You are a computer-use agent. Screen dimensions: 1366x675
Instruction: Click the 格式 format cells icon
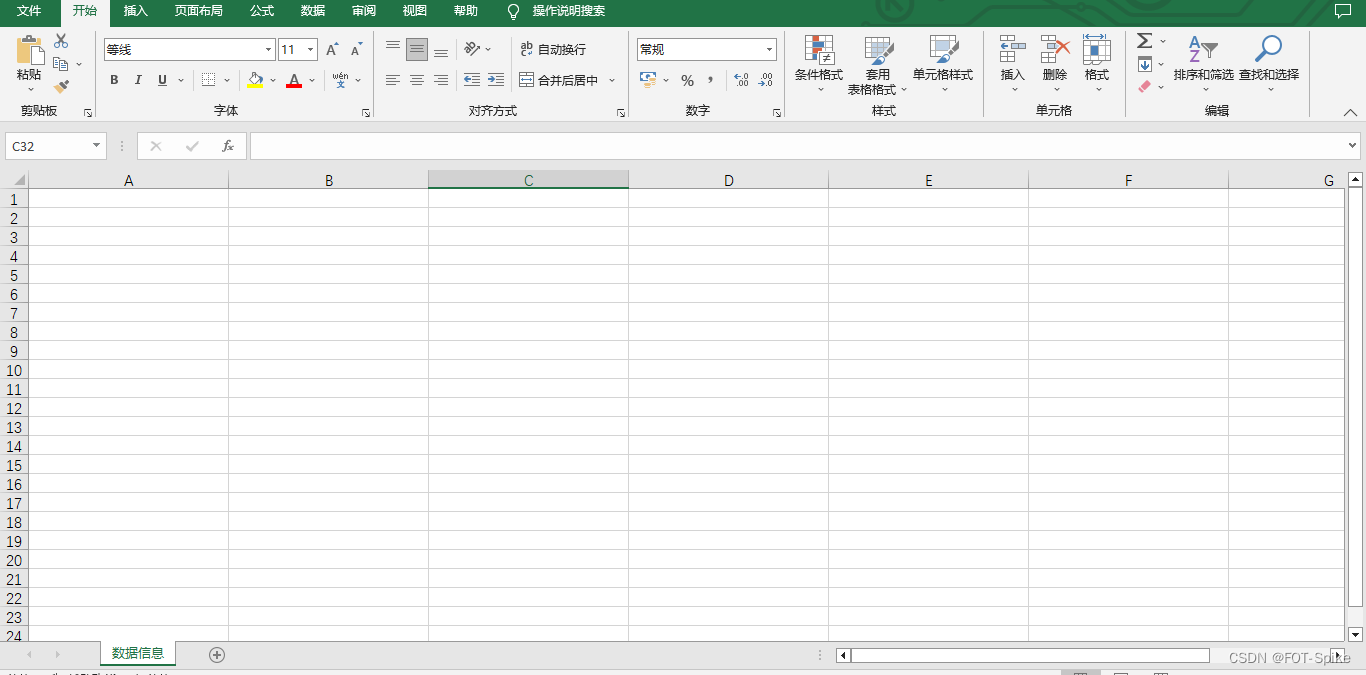coord(1097,49)
